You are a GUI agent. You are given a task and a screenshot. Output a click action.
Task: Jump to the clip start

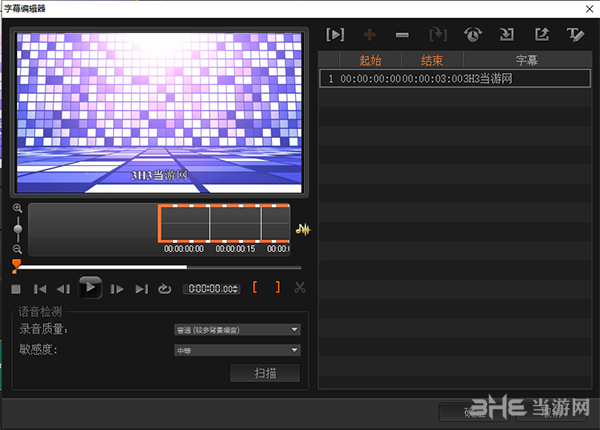[x=40, y=289]
